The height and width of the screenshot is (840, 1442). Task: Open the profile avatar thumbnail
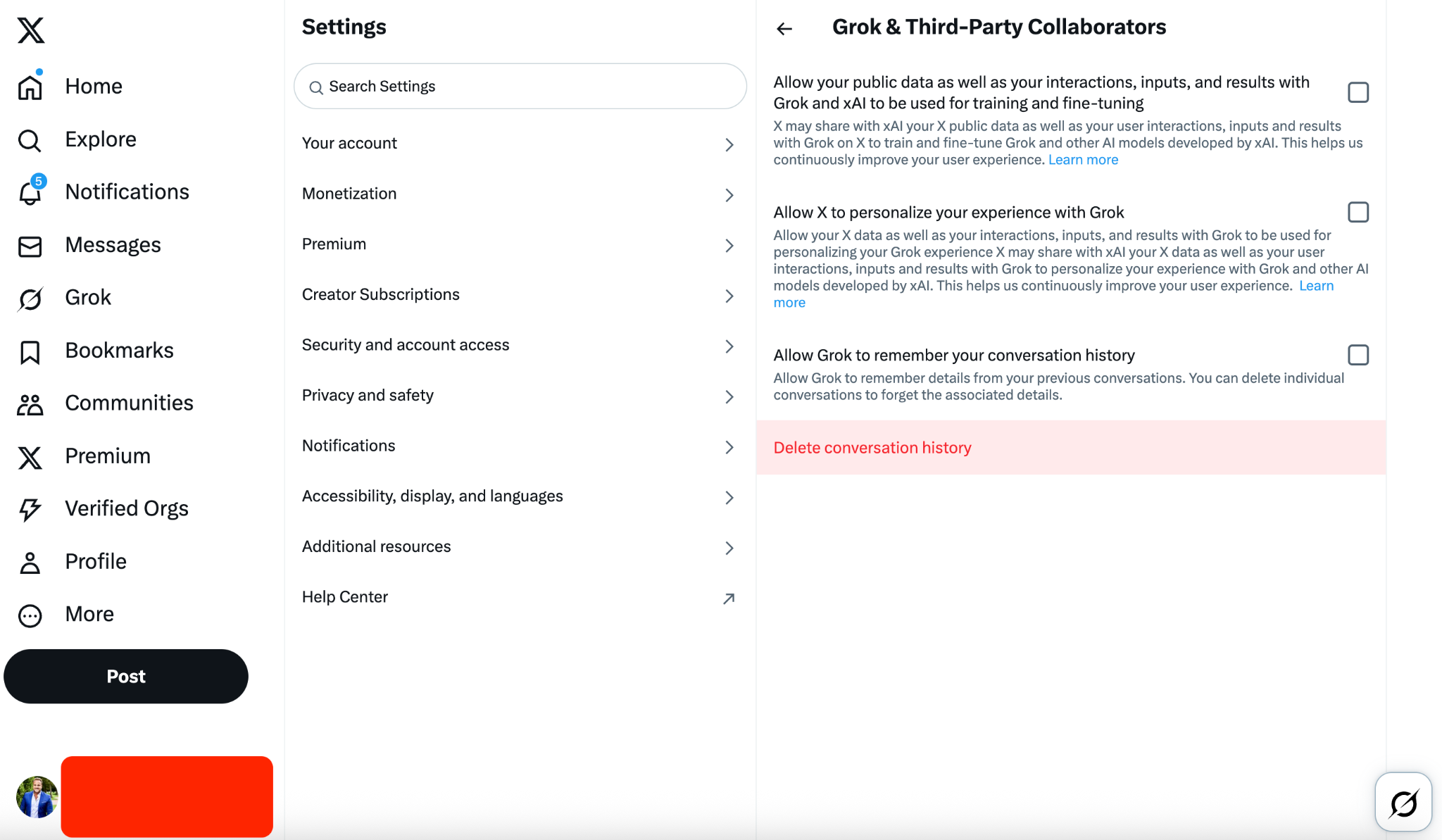(x=37, y=796)
